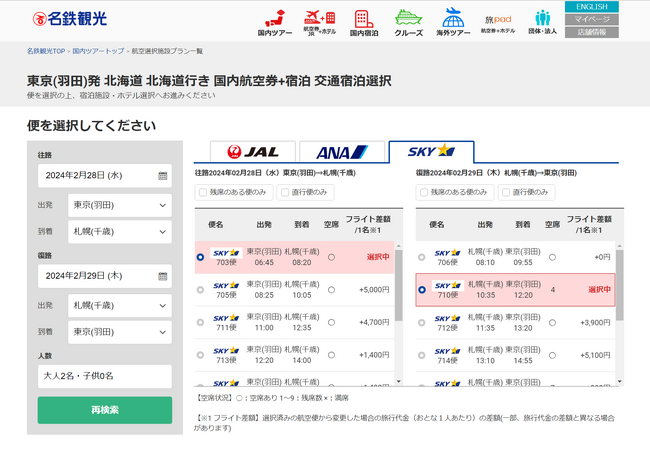Select outbound flight 713便 radio button
The image size is (650, 454).
pyautogui.click(x=200, y=355)
